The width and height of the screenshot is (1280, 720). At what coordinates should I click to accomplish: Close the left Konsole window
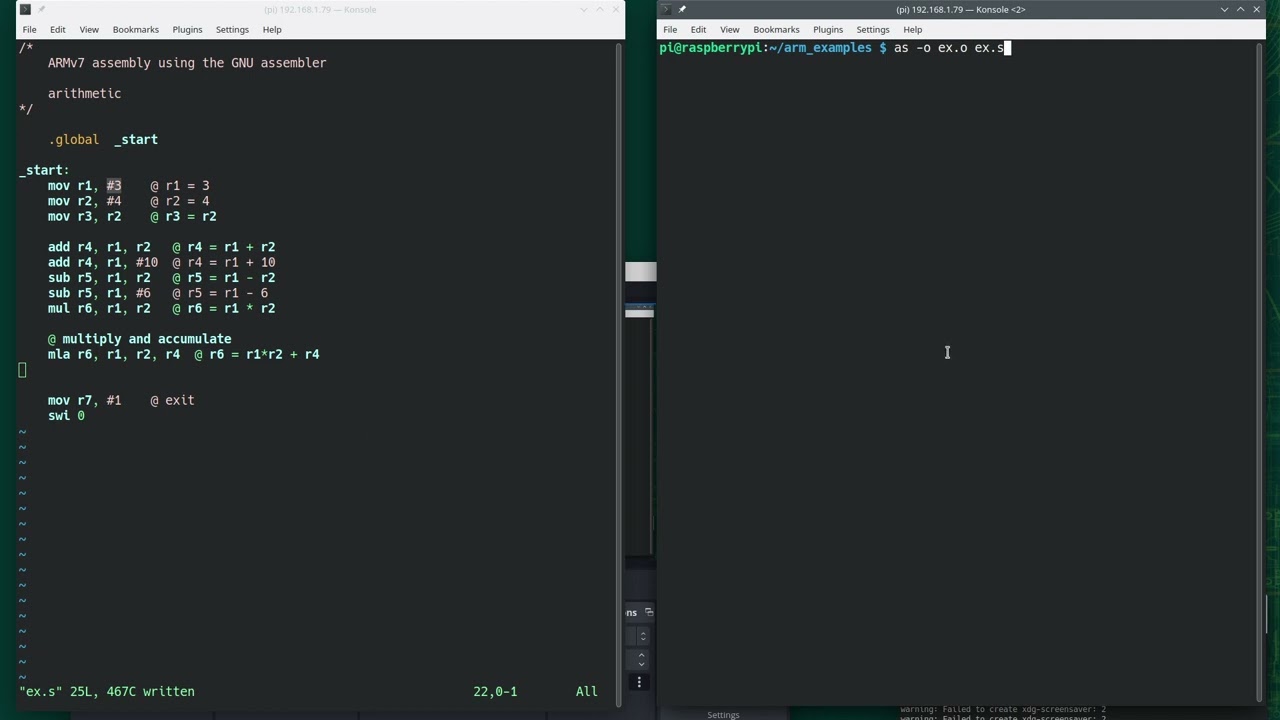coord(616,9)
